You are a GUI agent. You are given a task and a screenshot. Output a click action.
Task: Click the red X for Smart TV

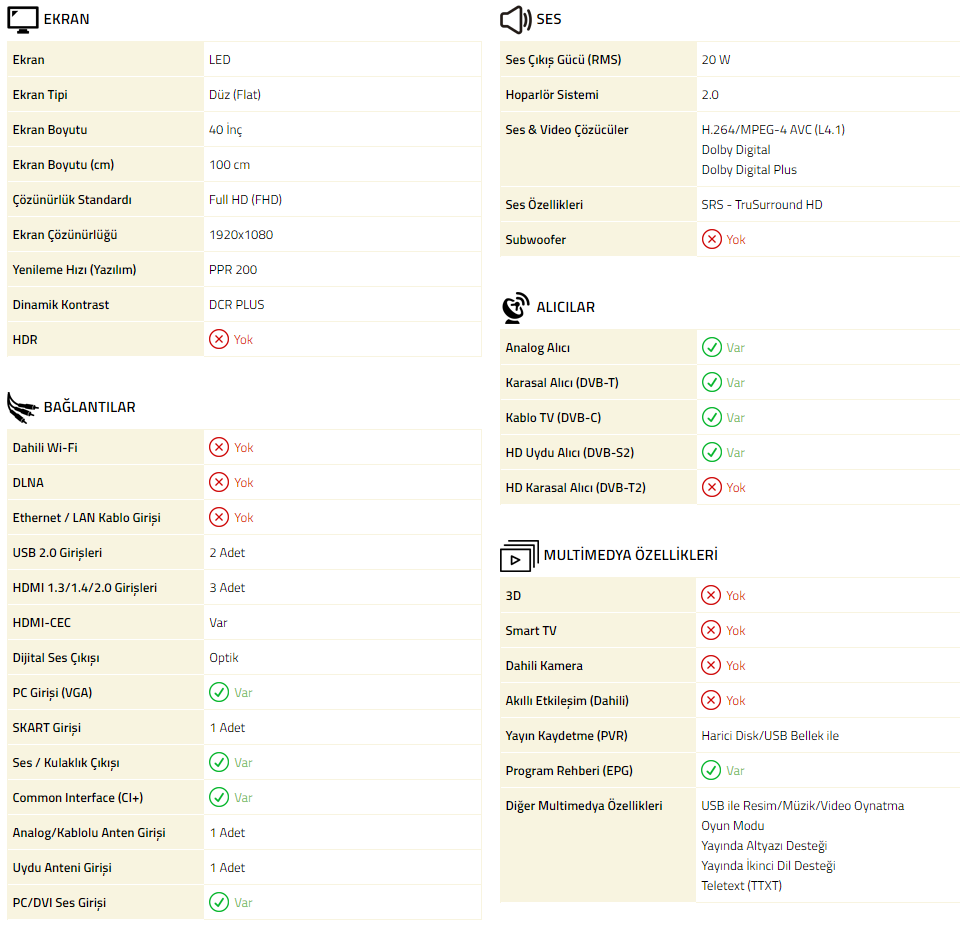tap(711, 630)
